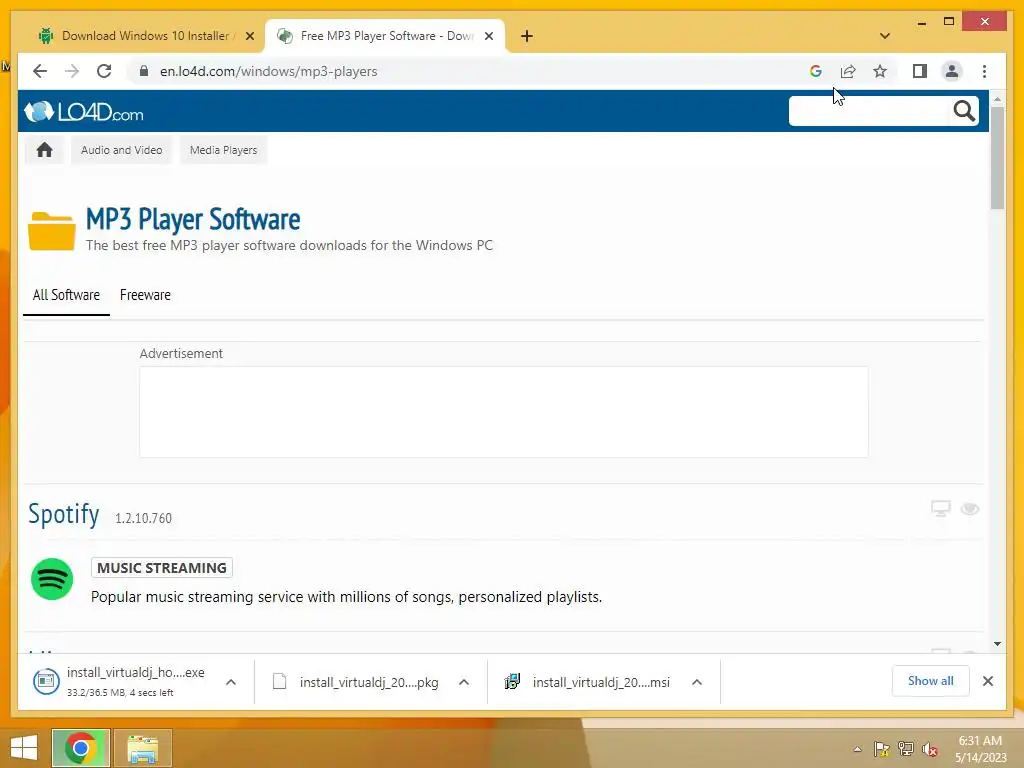Click the taskbar clock showing 6:31 AM
The height and width of the screenshot is (768, 1024).
(980, 749)
